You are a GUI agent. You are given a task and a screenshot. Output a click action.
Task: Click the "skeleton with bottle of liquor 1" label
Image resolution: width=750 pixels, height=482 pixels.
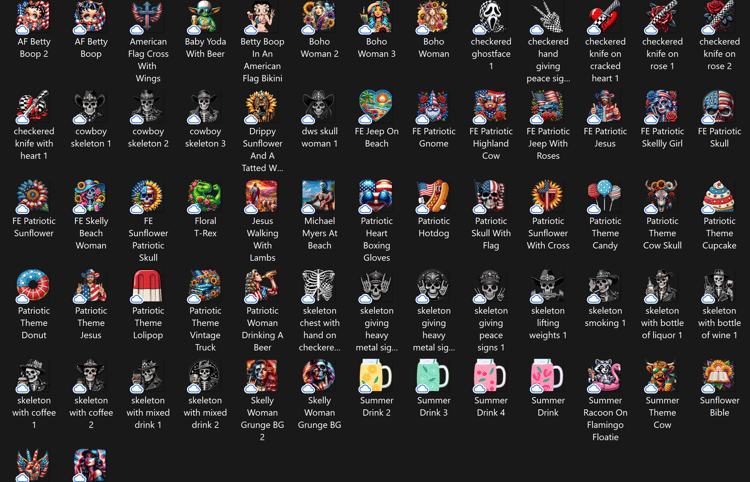[x=662, y=323]
